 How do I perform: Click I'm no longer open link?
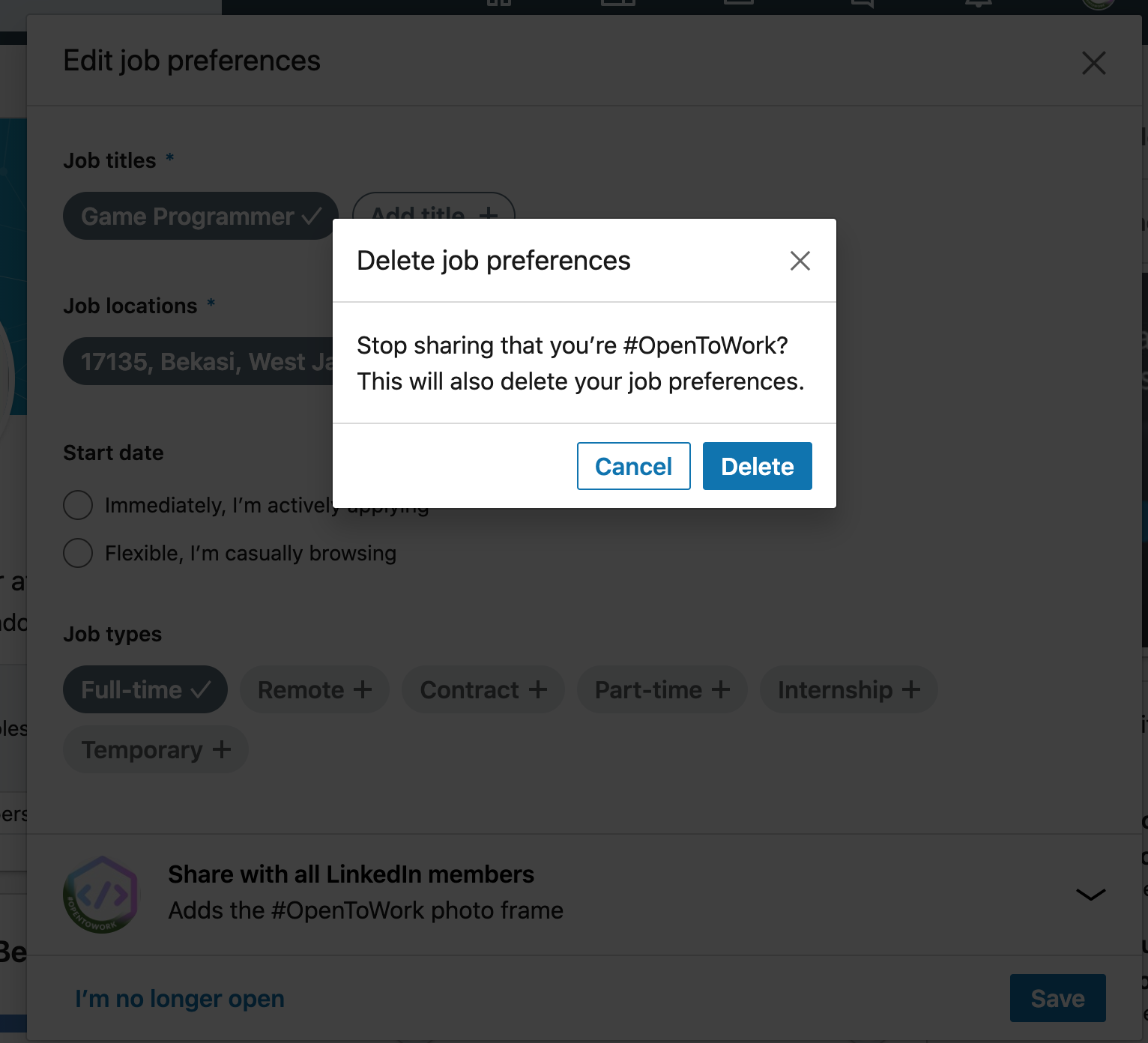coord(180,999)
